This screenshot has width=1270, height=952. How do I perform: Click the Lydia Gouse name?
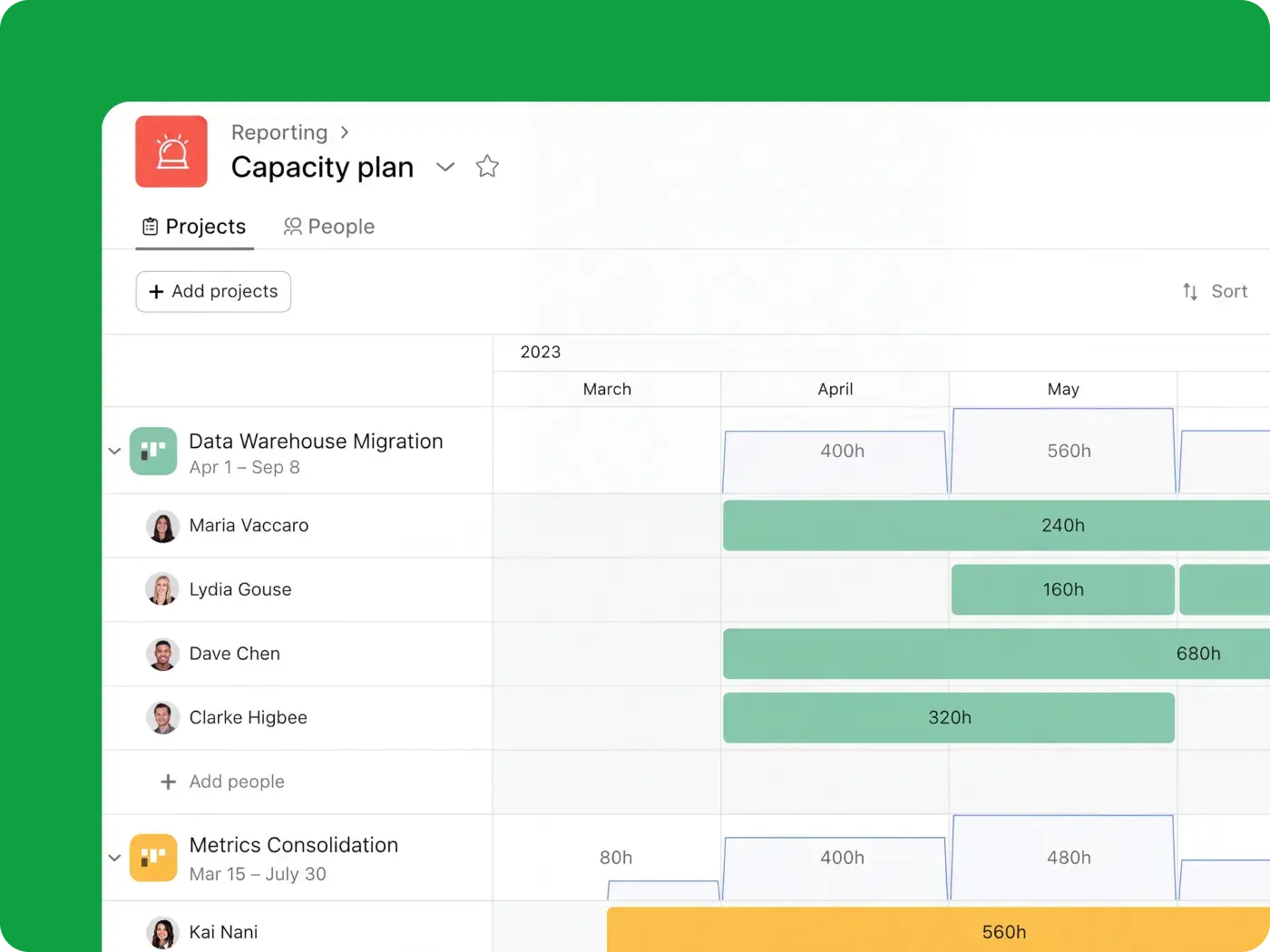(240, 589)
